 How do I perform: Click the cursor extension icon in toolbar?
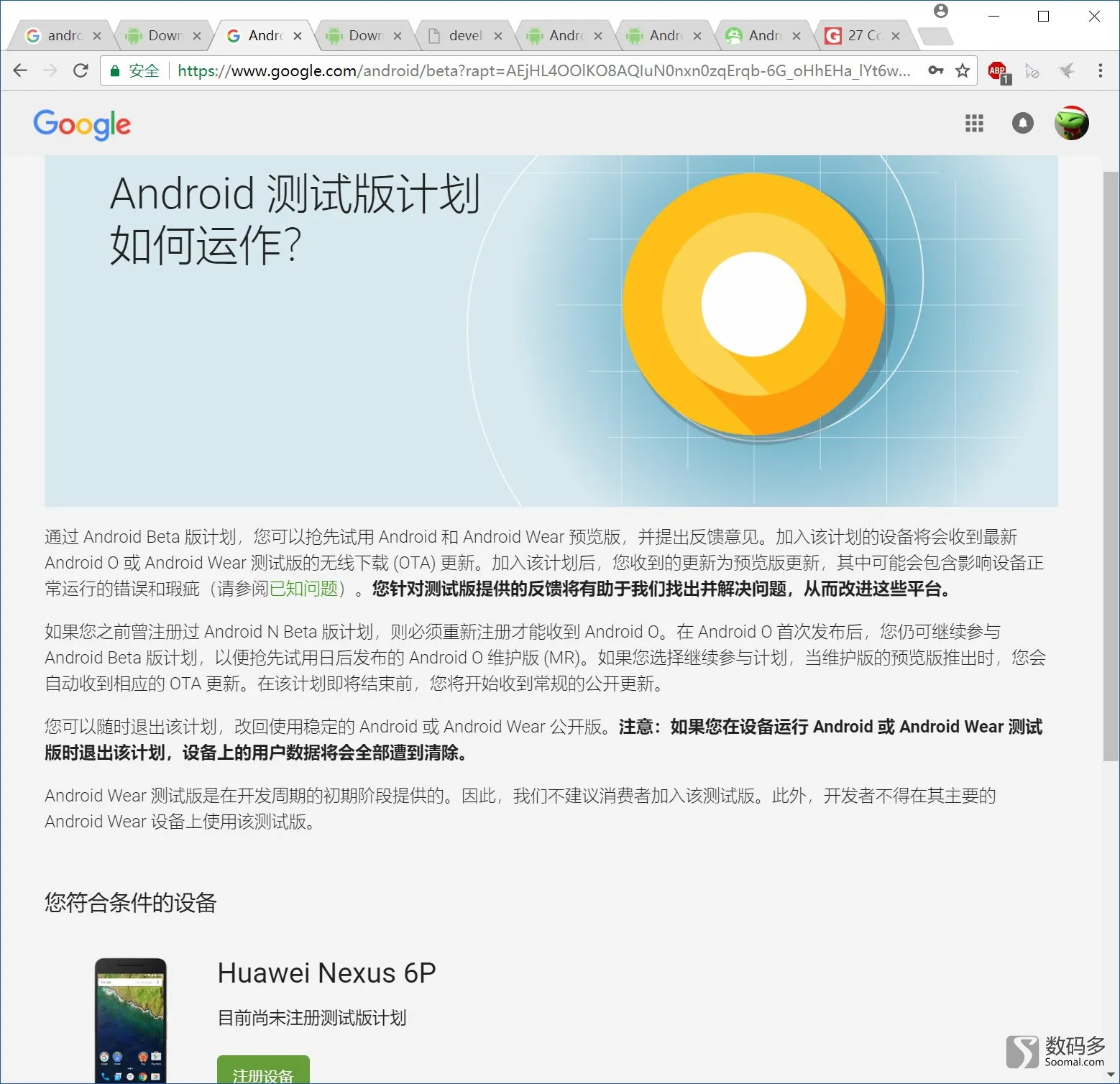(1032, 71)
